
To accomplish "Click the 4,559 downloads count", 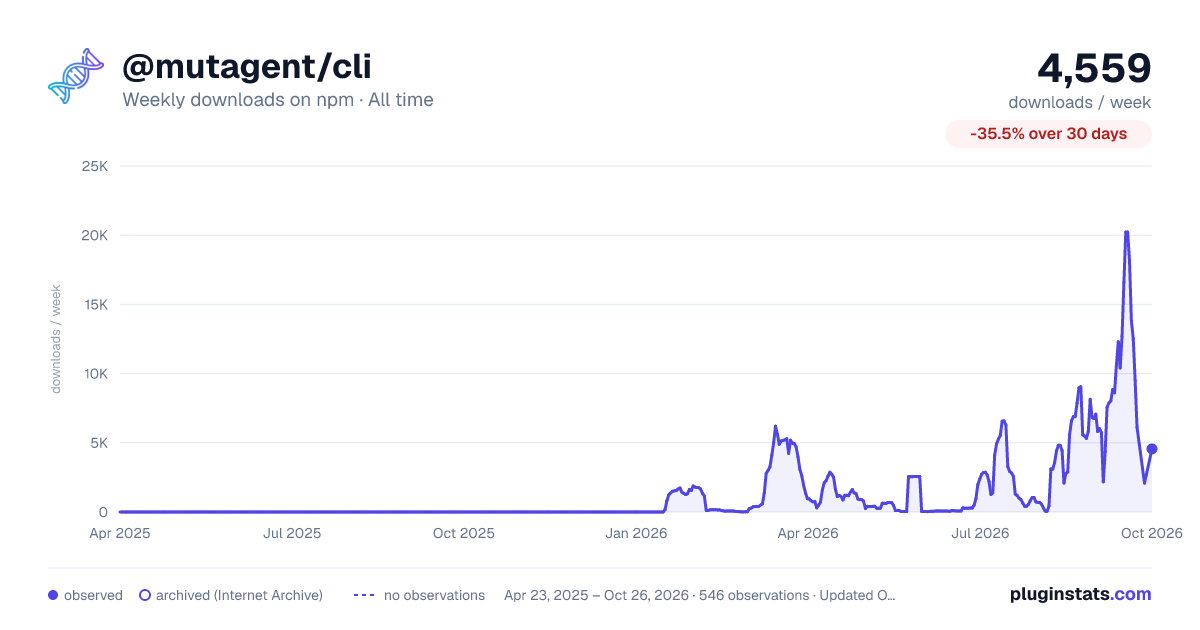I will coord(1094,68).
